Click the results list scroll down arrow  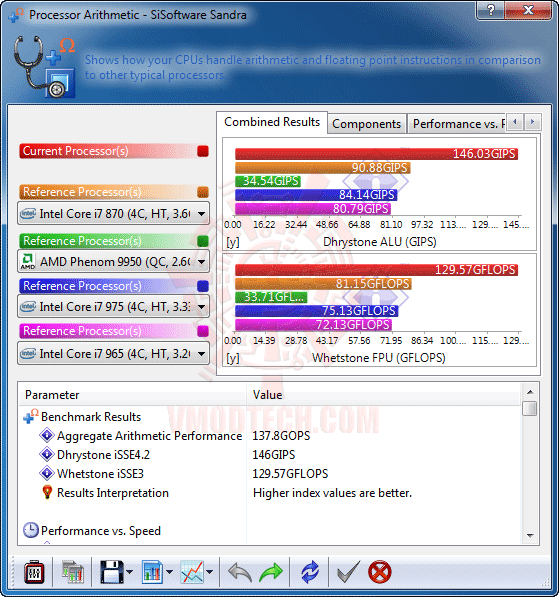pos(530,536)
